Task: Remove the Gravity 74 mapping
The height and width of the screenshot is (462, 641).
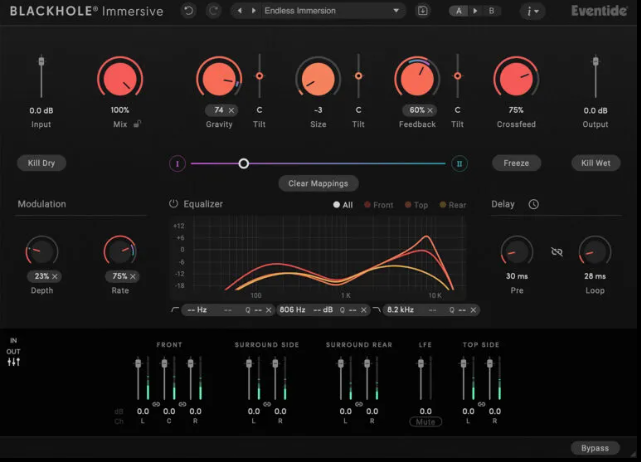Action: [231, 110]
